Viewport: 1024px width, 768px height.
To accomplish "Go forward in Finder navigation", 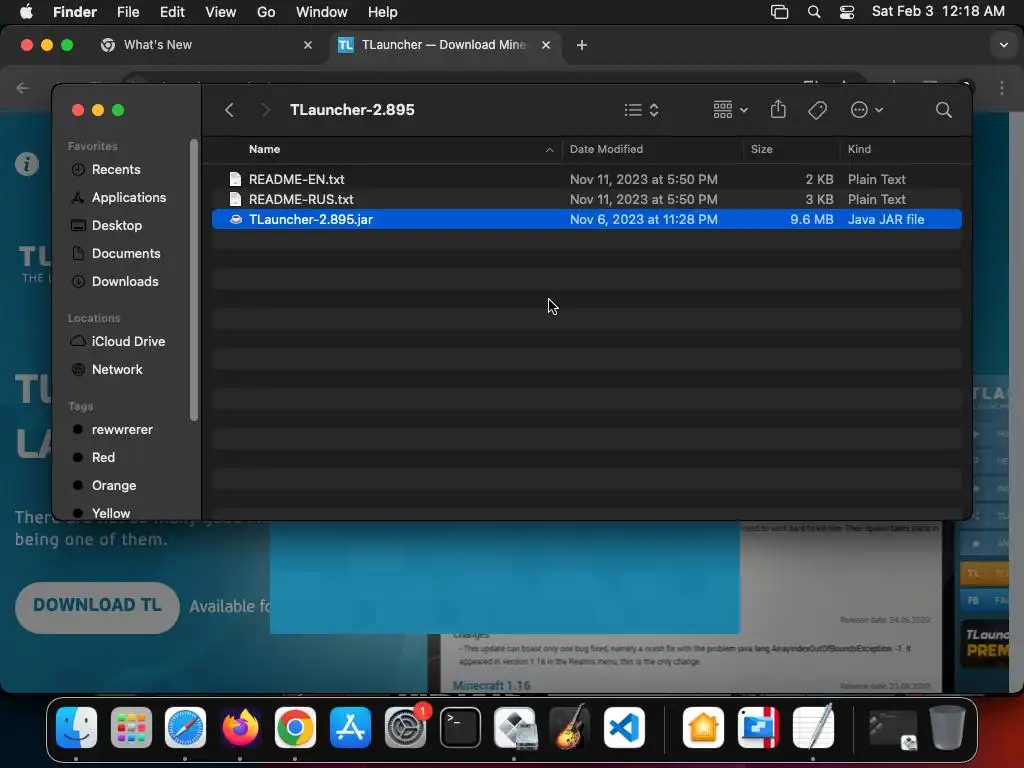I will [264, 110].
